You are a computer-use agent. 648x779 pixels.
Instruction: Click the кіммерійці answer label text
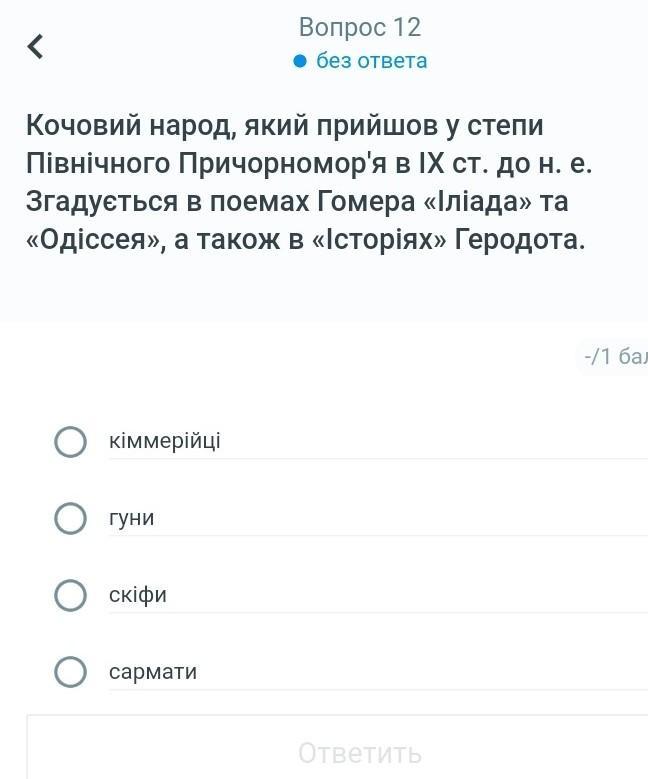(x=165, y=441)
